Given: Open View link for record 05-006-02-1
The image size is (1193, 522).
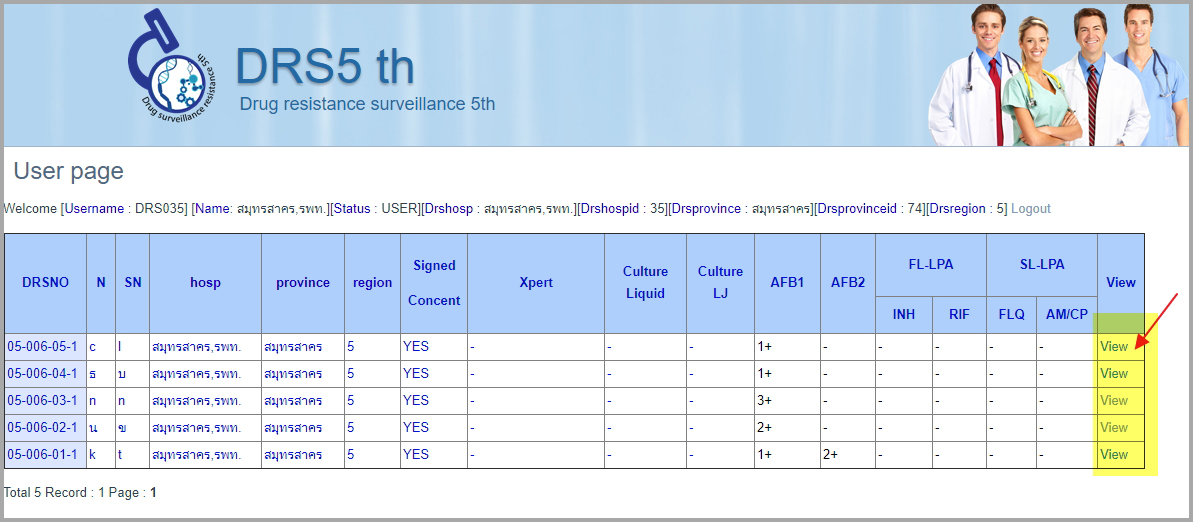Looking at the screenshot, I should pyautogui.click(x=1113, y=428).
